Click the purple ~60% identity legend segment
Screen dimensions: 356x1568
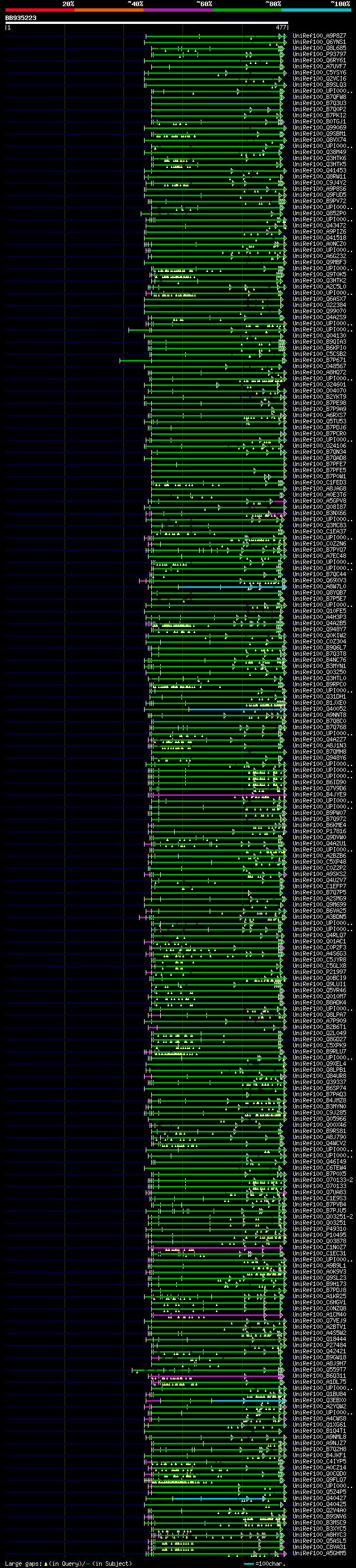click(x=179, y=10)
